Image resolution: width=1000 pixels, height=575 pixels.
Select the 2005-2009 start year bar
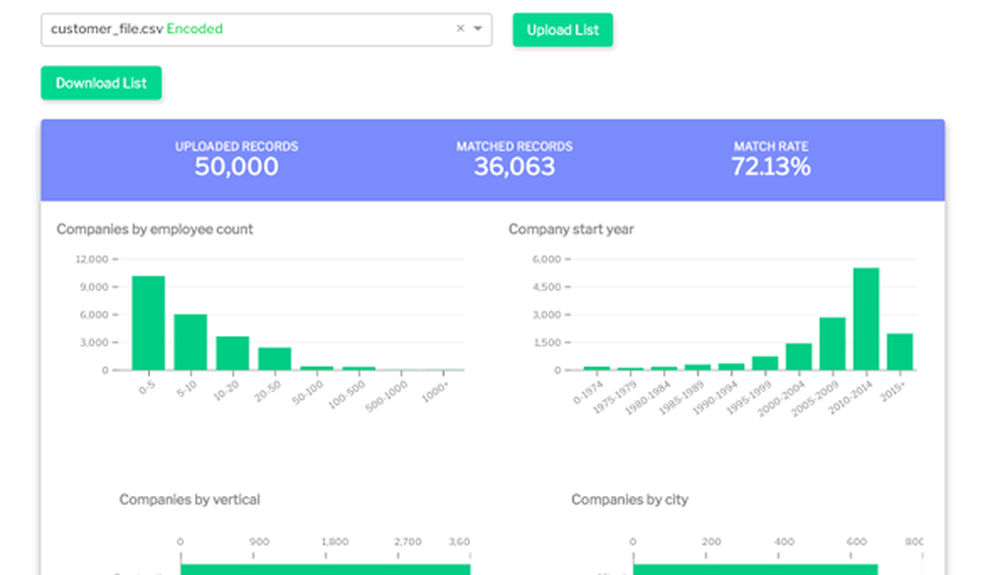[x=832, y=344]
